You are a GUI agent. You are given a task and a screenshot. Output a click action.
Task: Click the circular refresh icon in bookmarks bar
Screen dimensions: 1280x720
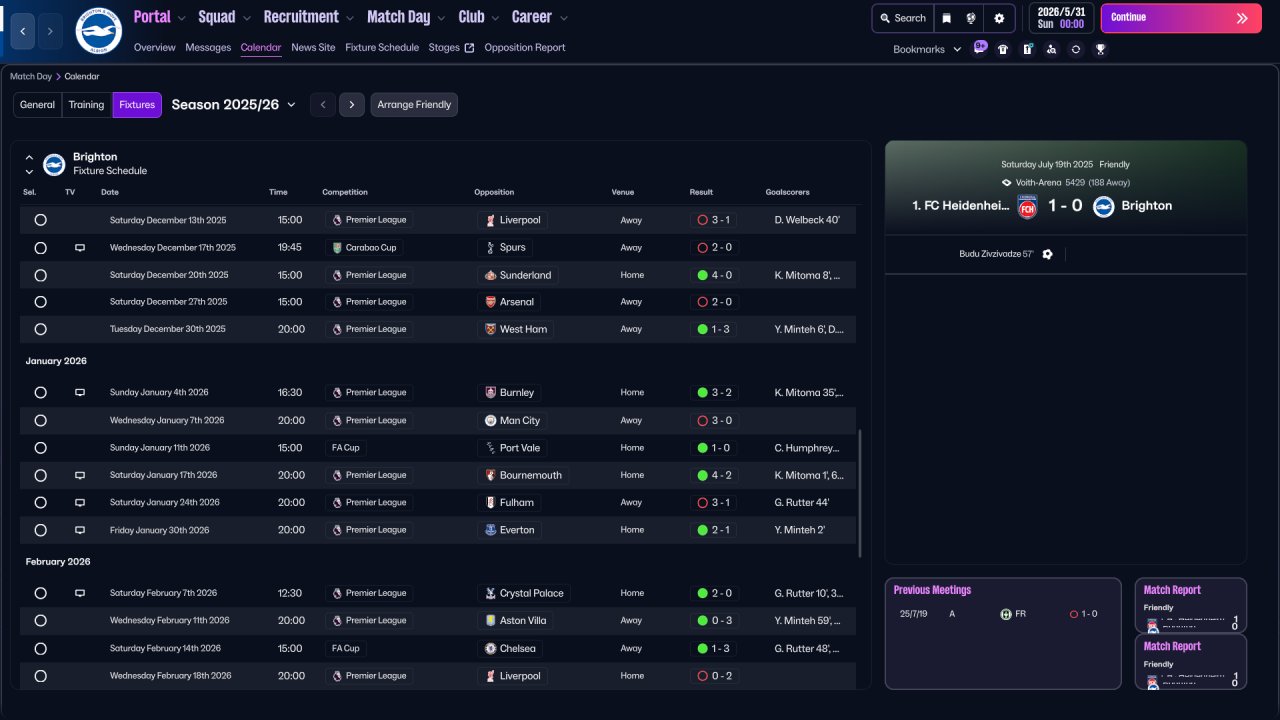(1075, 49)
